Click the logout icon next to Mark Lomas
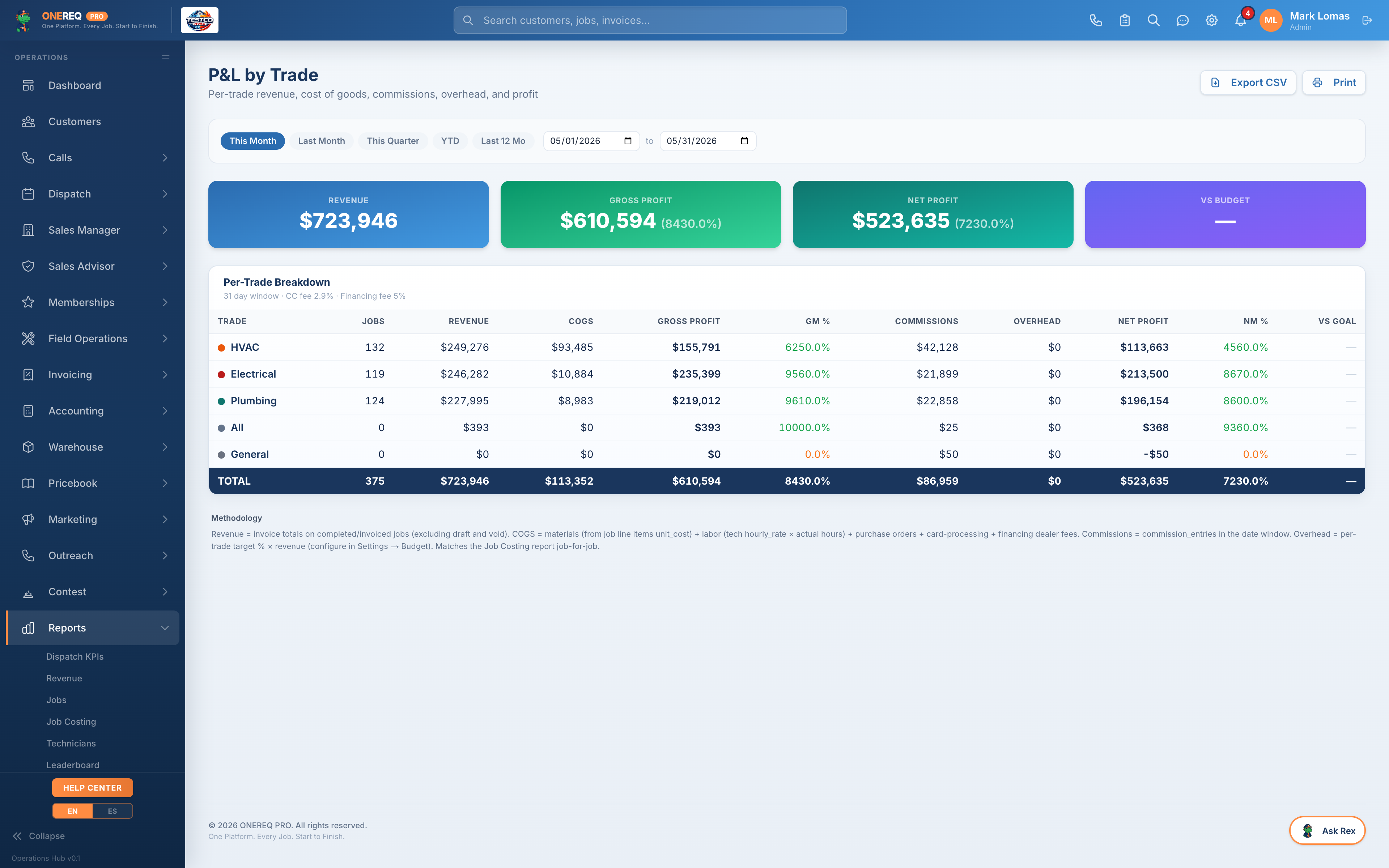1389x868 pixels. tap(1367, 21)
